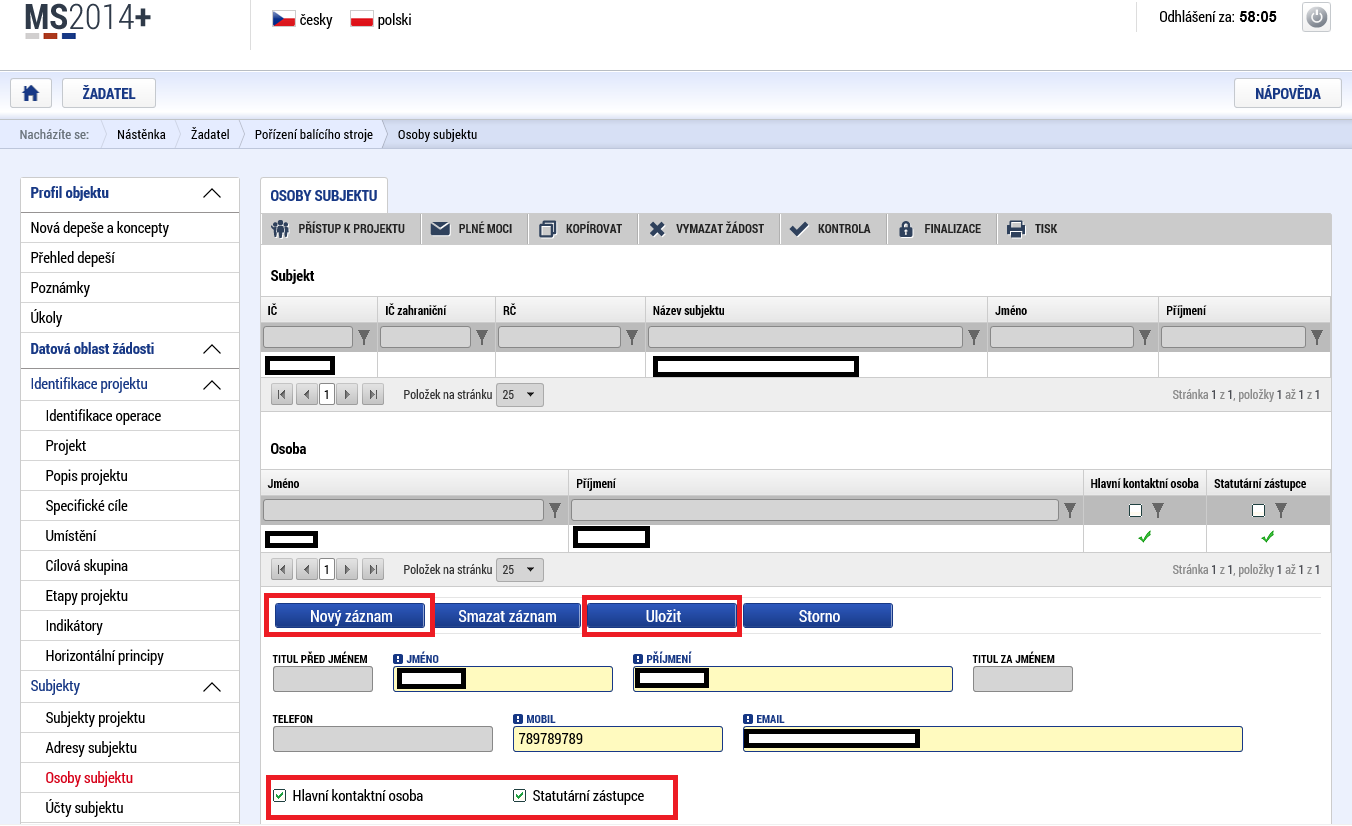
Task: Go to previous page in Osoba pager
Action: (x=305, y=570)
